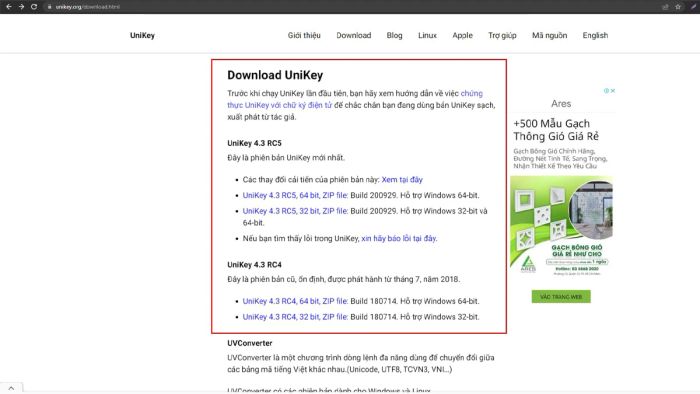Go forward using the browser forward arrow
This screenshot has height=394, width=700.
pos(21,7)
